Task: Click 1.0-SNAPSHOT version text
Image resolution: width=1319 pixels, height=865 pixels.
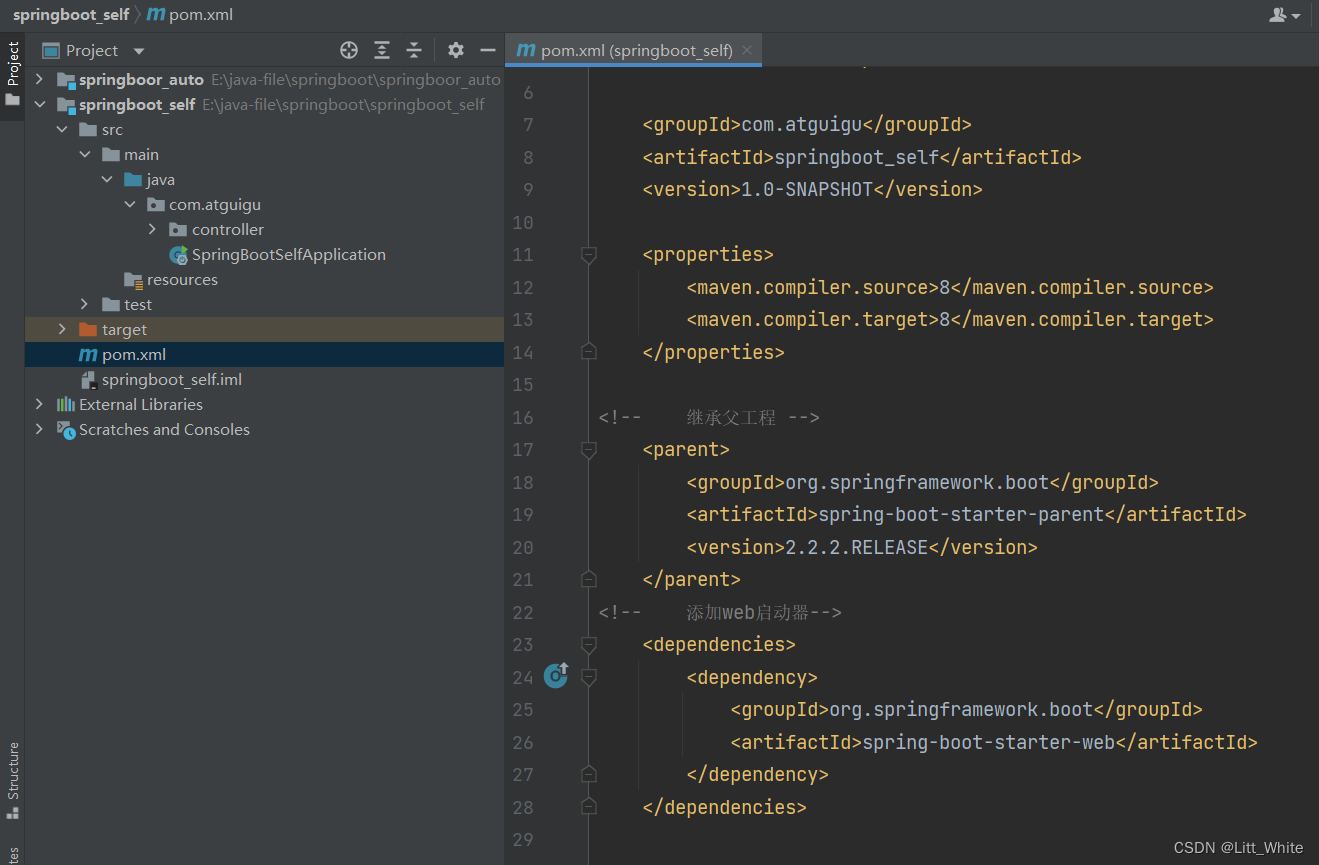Action: [x=807, y=189]
